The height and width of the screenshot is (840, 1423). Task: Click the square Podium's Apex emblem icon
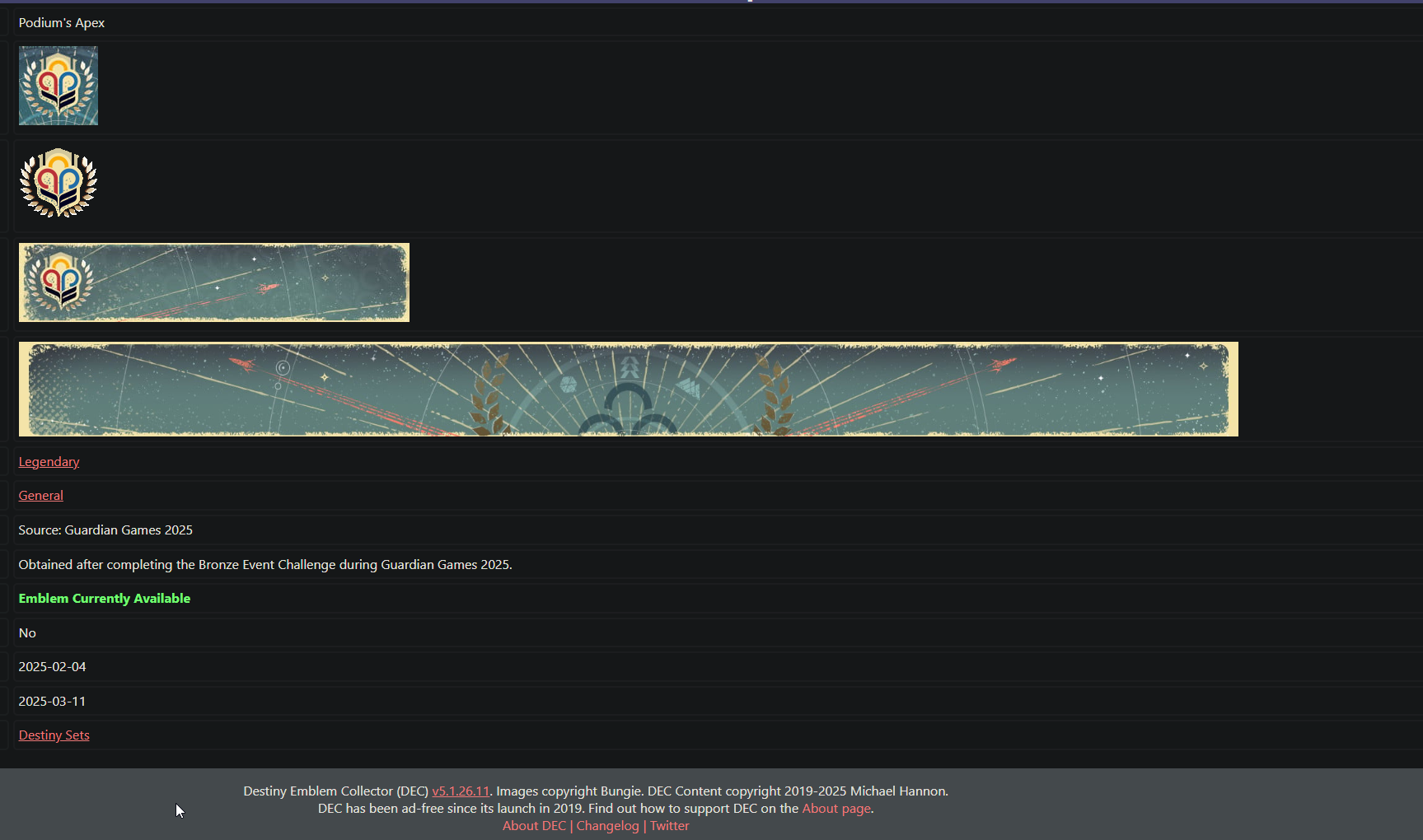tap(59, 86)
